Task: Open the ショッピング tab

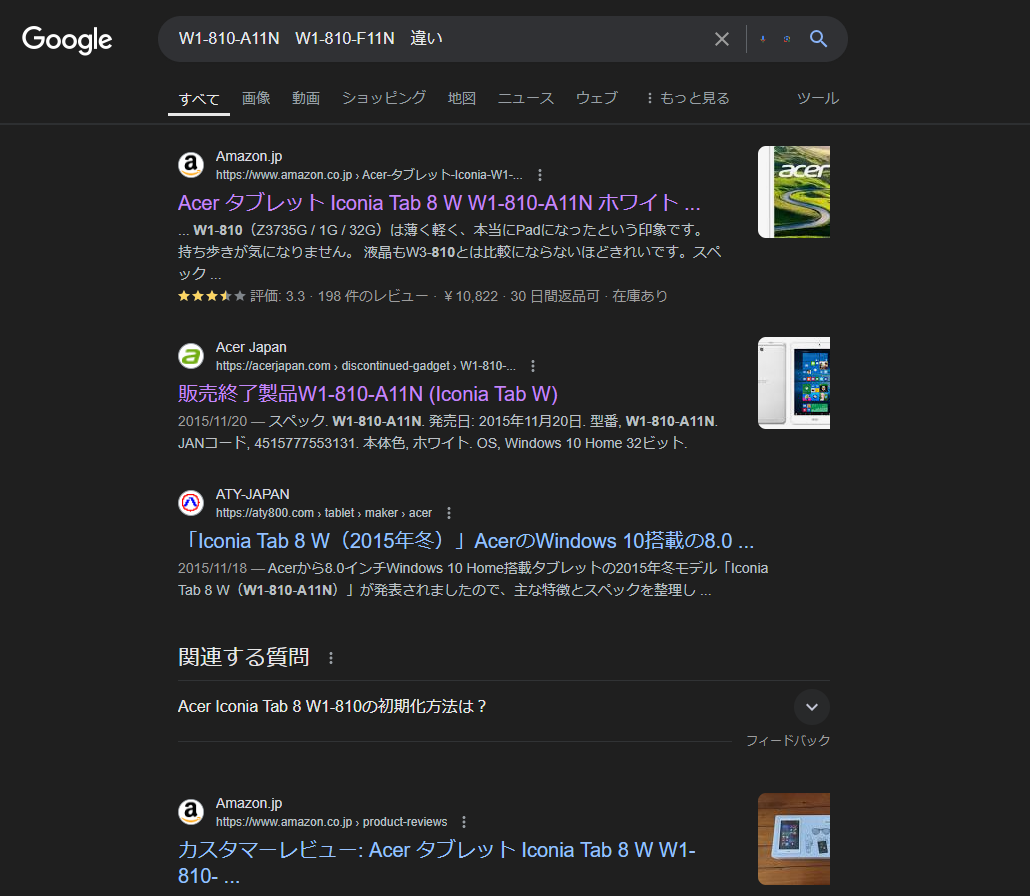Action: pyautogui.click(x=384, y=98)
